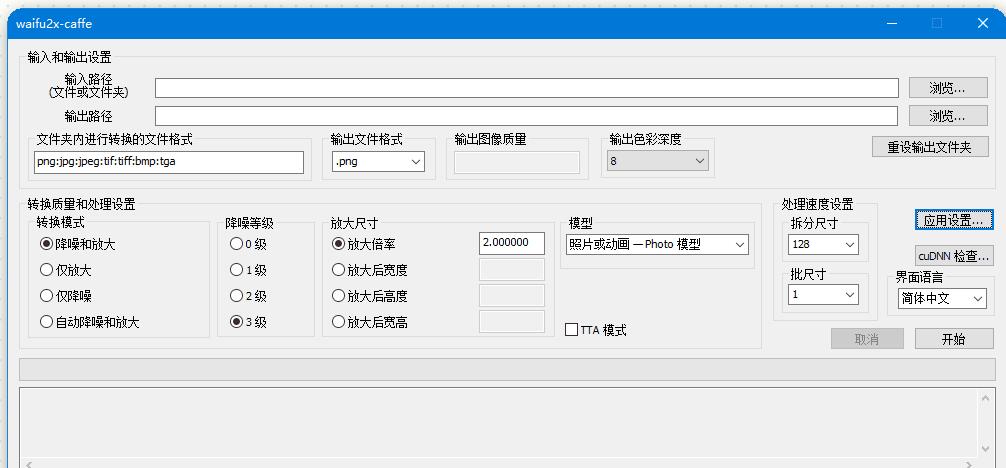Open the split size 128 dropdown
This screenshot has height=468, width=1006.
coord(822,244)
